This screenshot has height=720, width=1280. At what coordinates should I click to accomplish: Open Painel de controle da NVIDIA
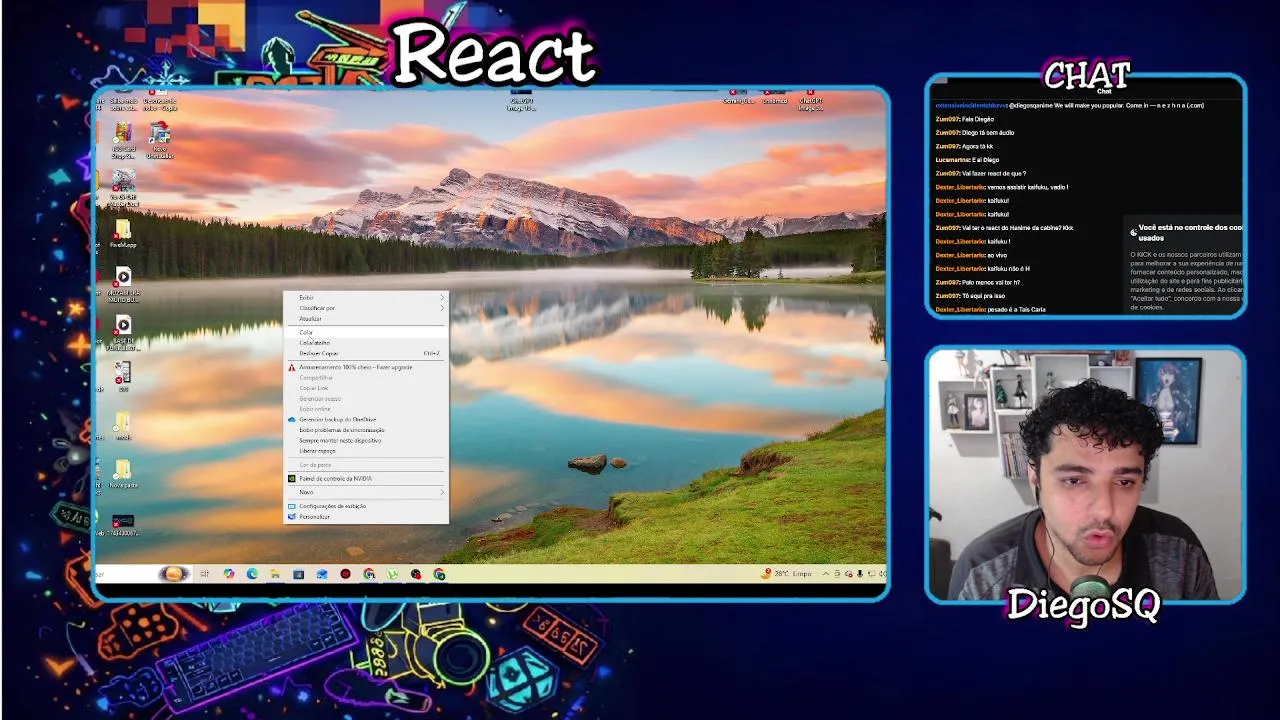coord(366,478)
